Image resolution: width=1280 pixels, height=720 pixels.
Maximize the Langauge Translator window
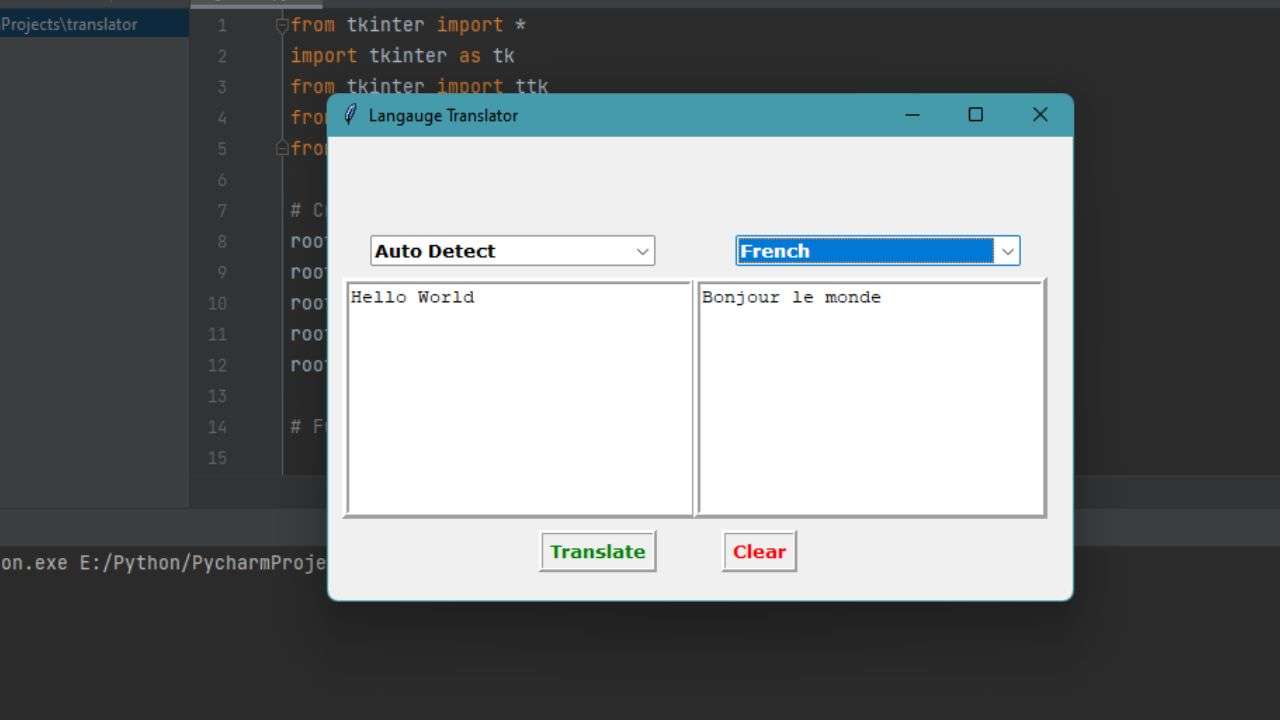[976, 115]
